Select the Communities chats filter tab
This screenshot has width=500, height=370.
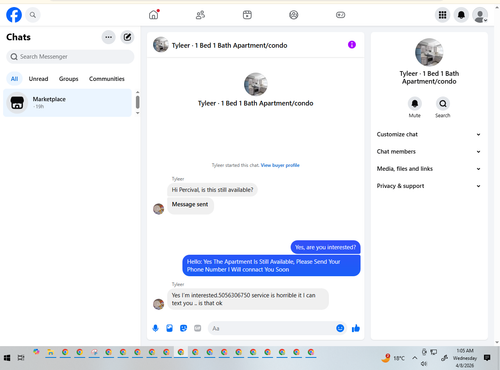(x=107, y=79)
